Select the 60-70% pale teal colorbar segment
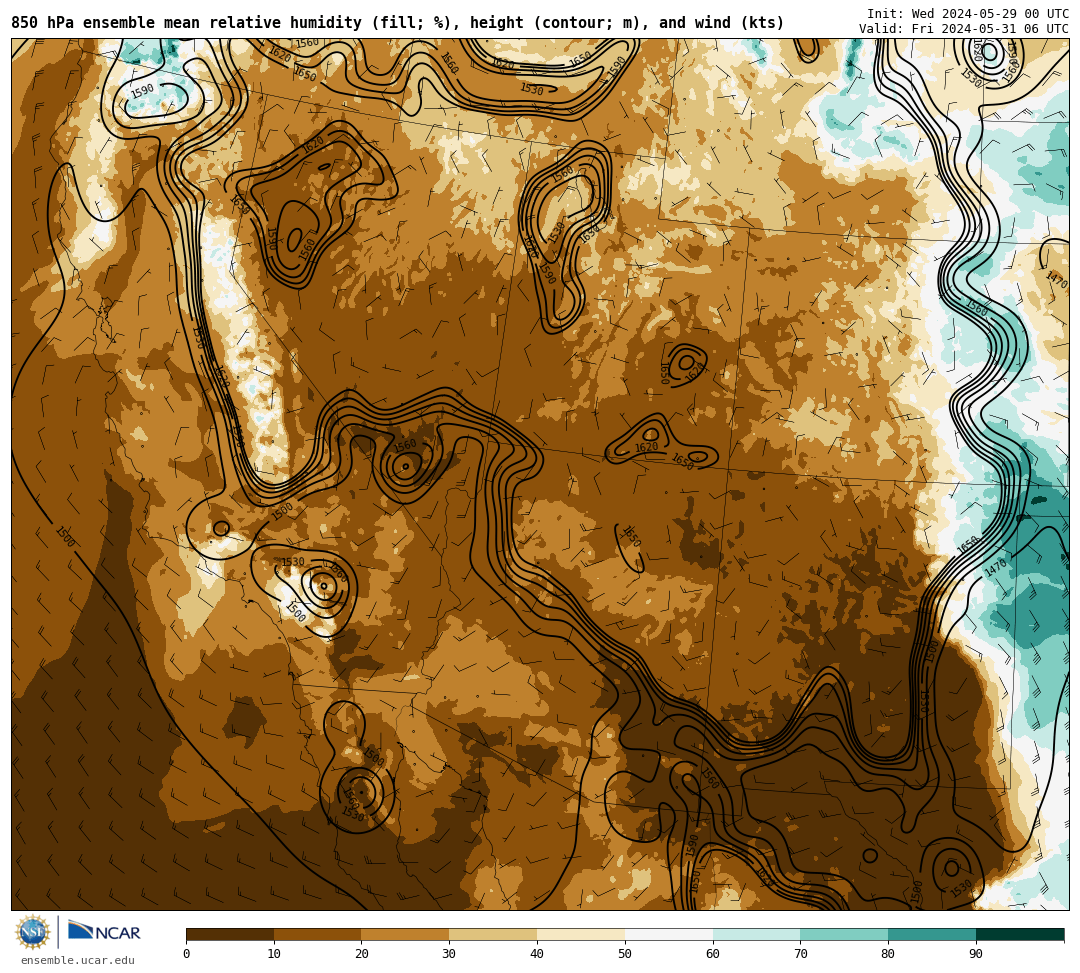 [757, 934]
